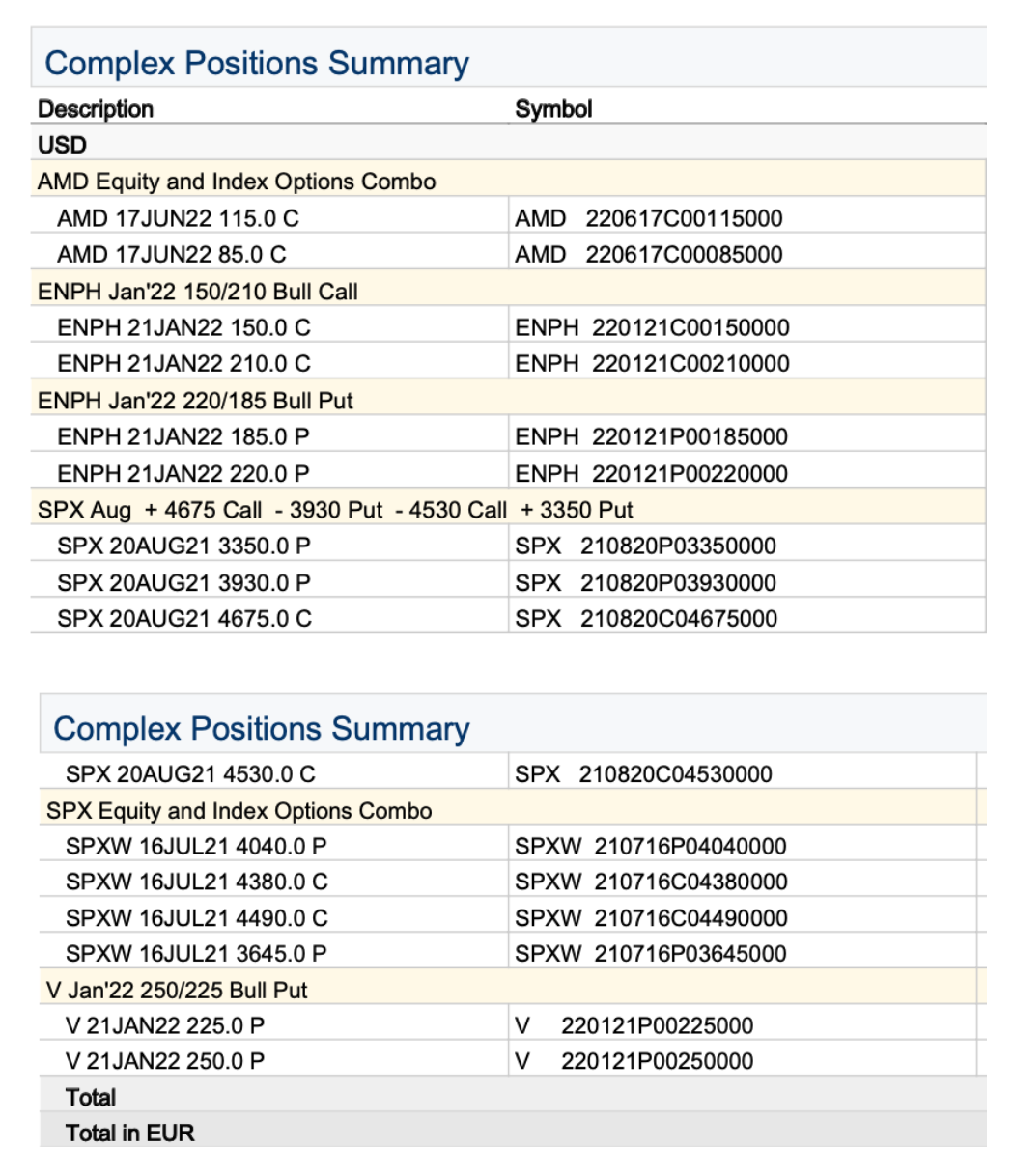Image resolution: width=1014 pixels, height=1176 pixels.
Task: Choose the SPX 20AUG21 3930.0 P position
Action: (183, 582)
